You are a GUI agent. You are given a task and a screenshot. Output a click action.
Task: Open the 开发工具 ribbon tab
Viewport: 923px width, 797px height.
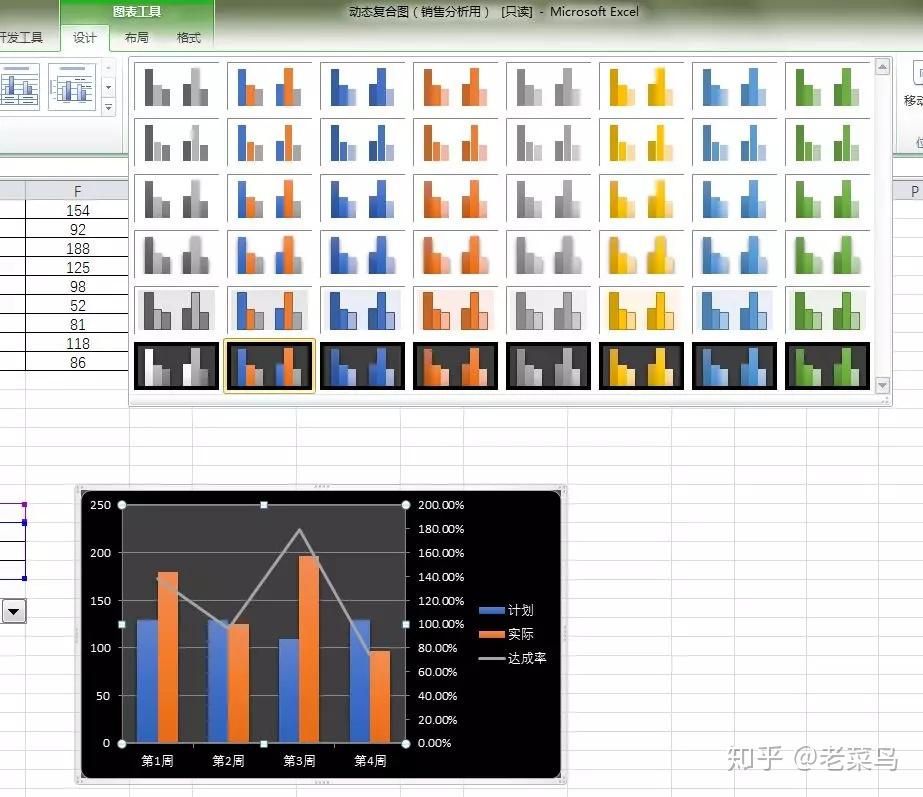point(21,38)
